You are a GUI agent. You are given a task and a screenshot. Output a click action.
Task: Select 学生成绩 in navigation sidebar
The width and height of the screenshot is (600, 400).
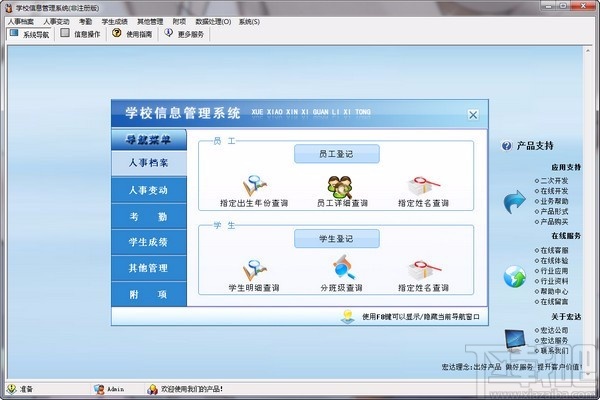pyautogui.click(x=149, y=242)
